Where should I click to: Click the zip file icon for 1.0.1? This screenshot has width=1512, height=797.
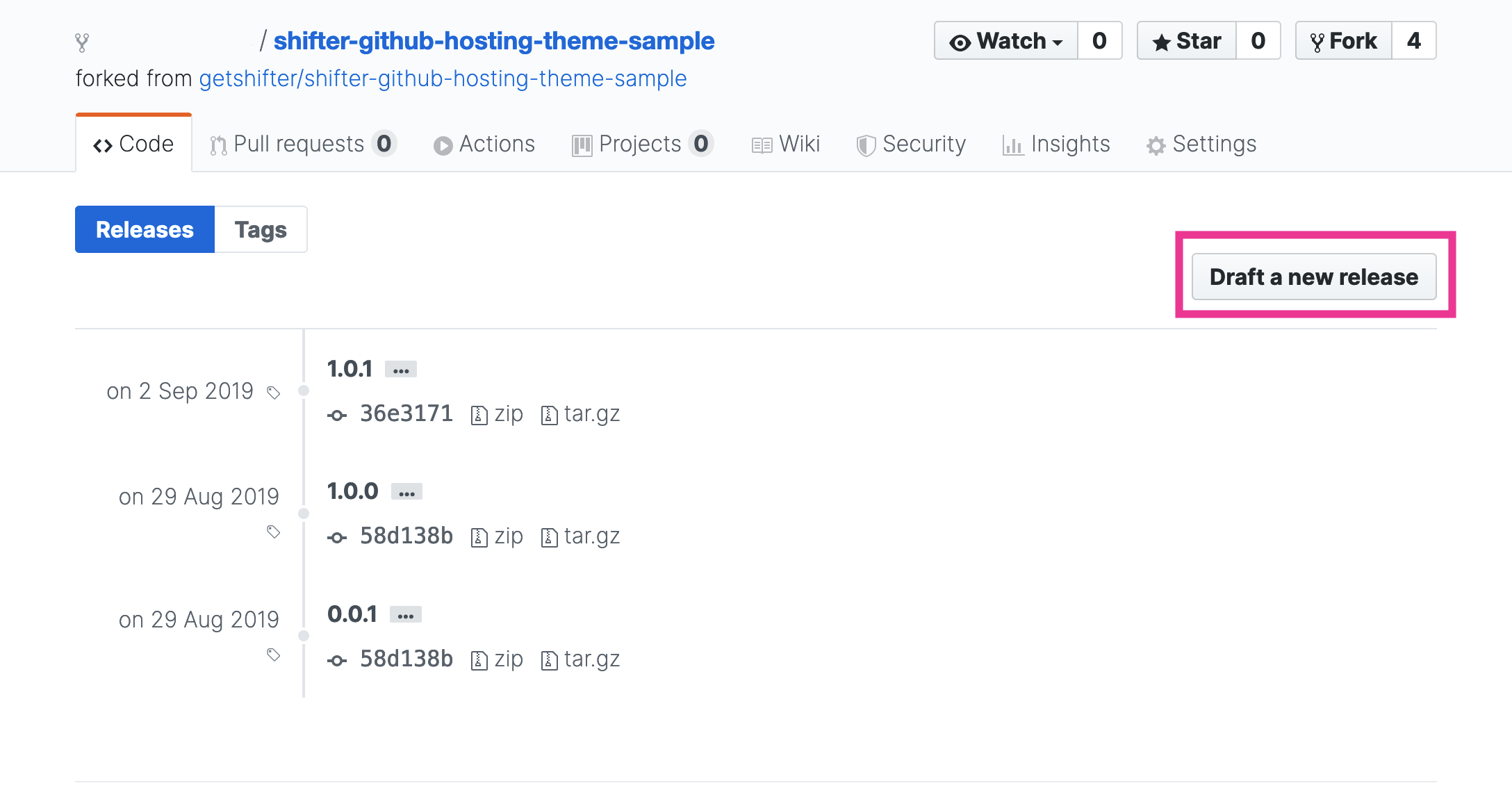[x=479, y=416]
